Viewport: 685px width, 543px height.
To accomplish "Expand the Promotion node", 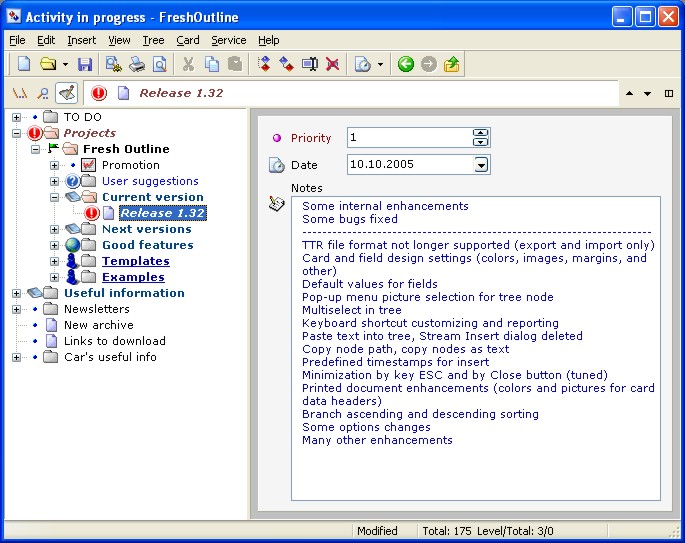I will [x=54, y=165].
